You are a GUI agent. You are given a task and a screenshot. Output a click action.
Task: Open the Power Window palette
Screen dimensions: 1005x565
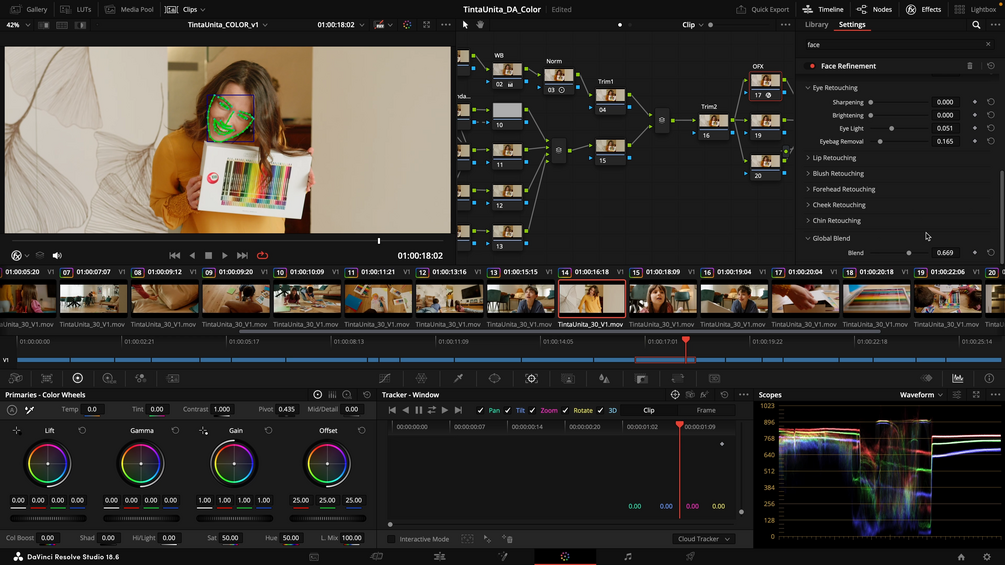click(x=494, y=379)
